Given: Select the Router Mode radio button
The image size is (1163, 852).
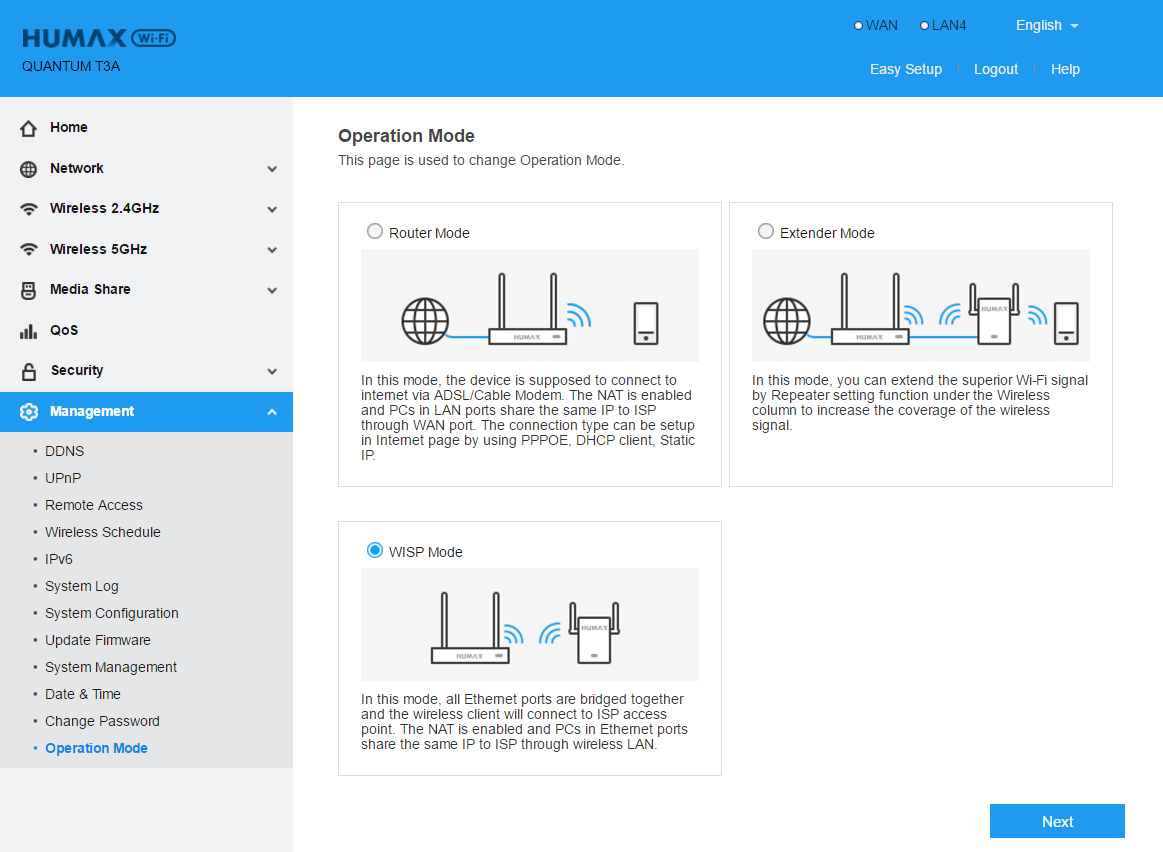Looking at the screenshot, I should (375, 231).
